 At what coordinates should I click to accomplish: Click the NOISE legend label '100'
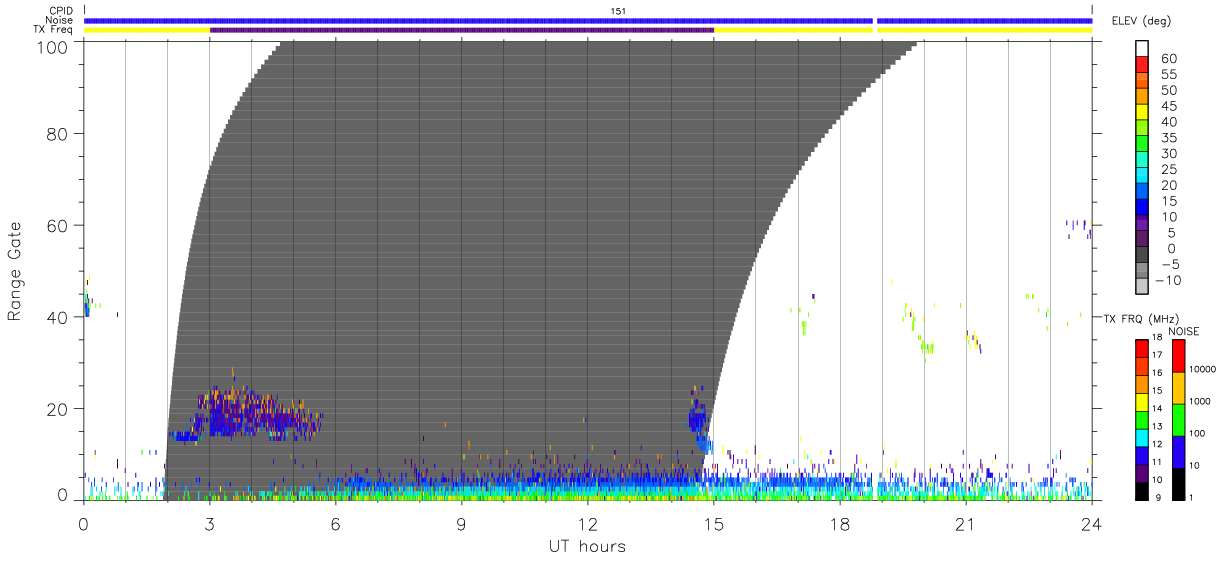[x=1197, y=433]
